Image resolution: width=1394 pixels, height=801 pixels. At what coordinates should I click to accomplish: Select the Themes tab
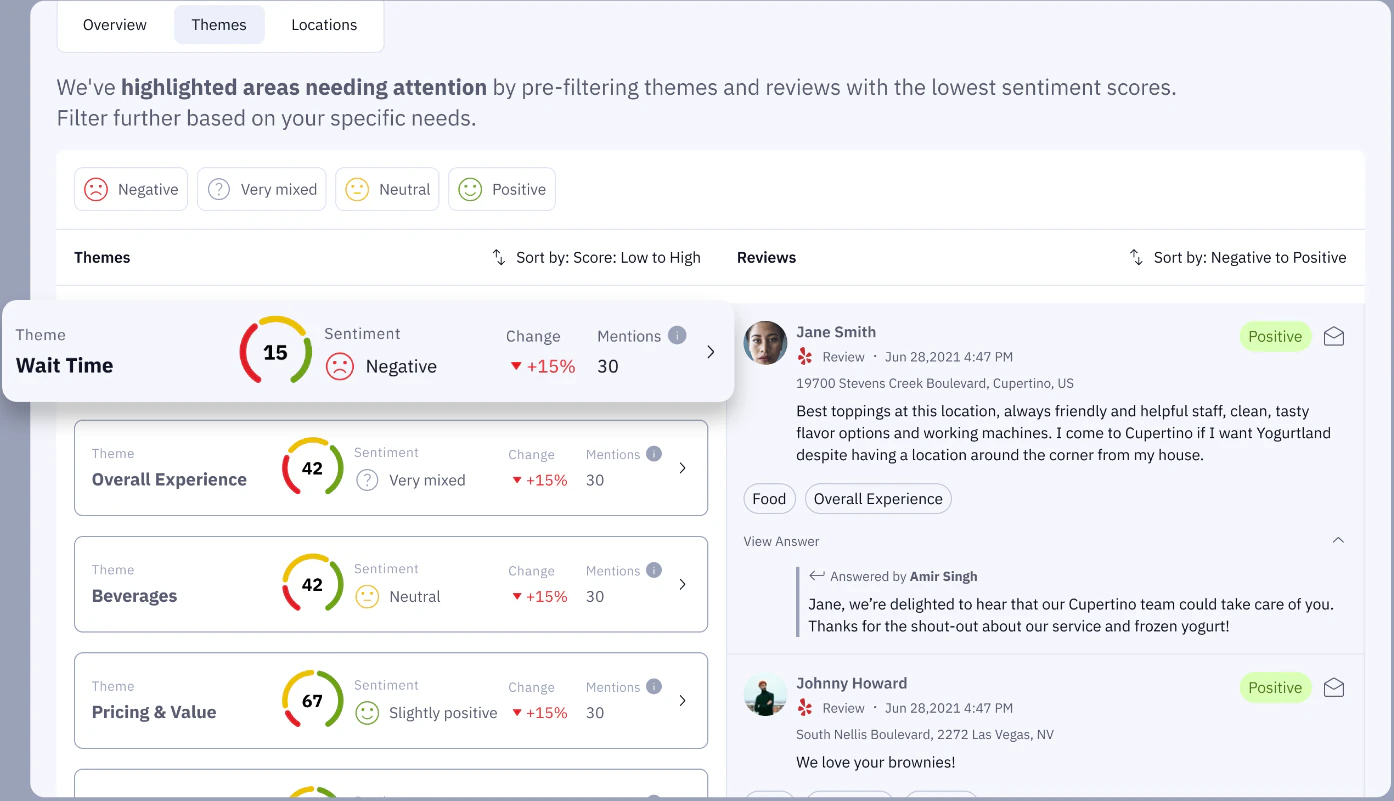pos(219,25)
